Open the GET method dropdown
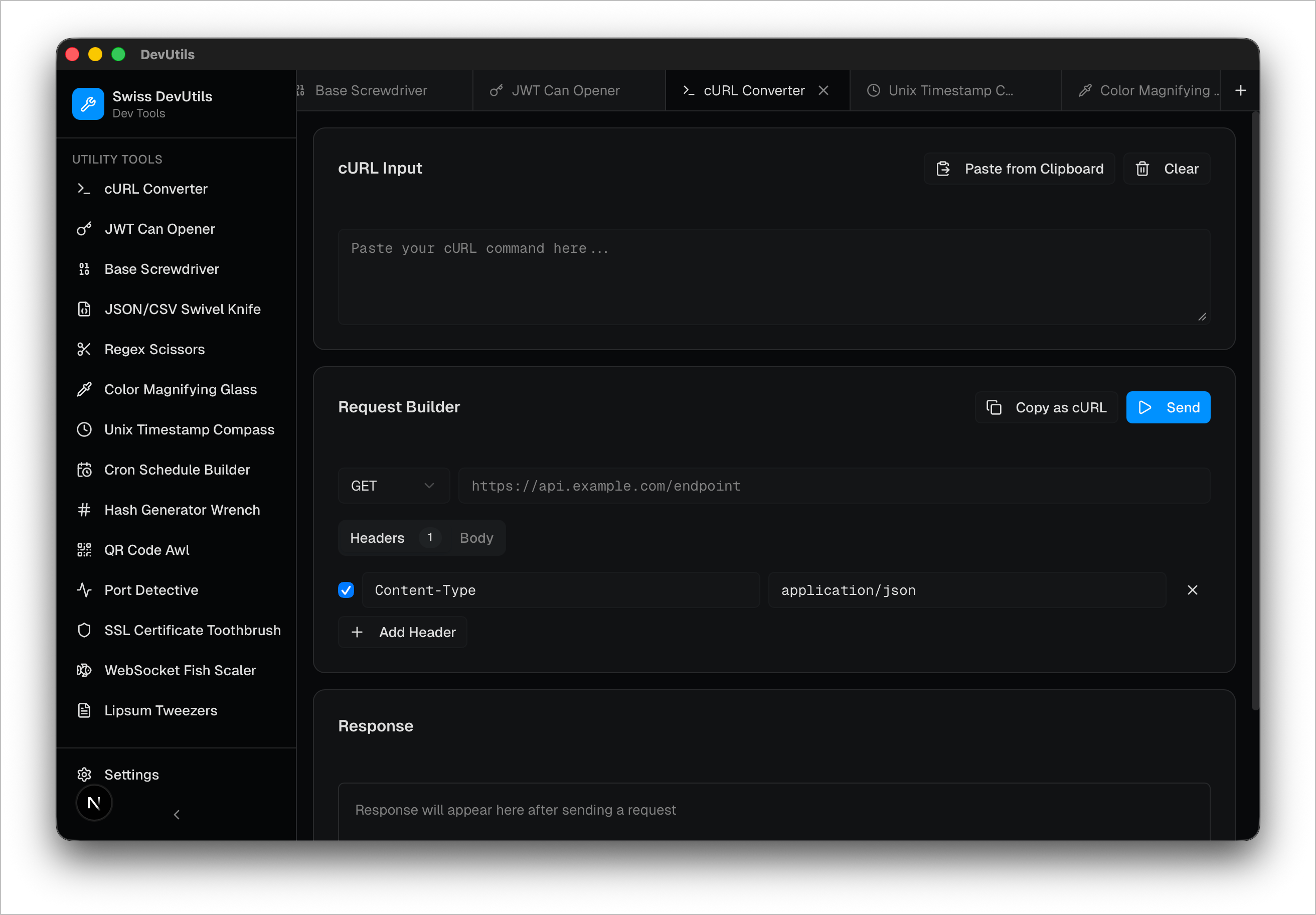Screen dimensions: 1316x915 [x=393, y=486]
